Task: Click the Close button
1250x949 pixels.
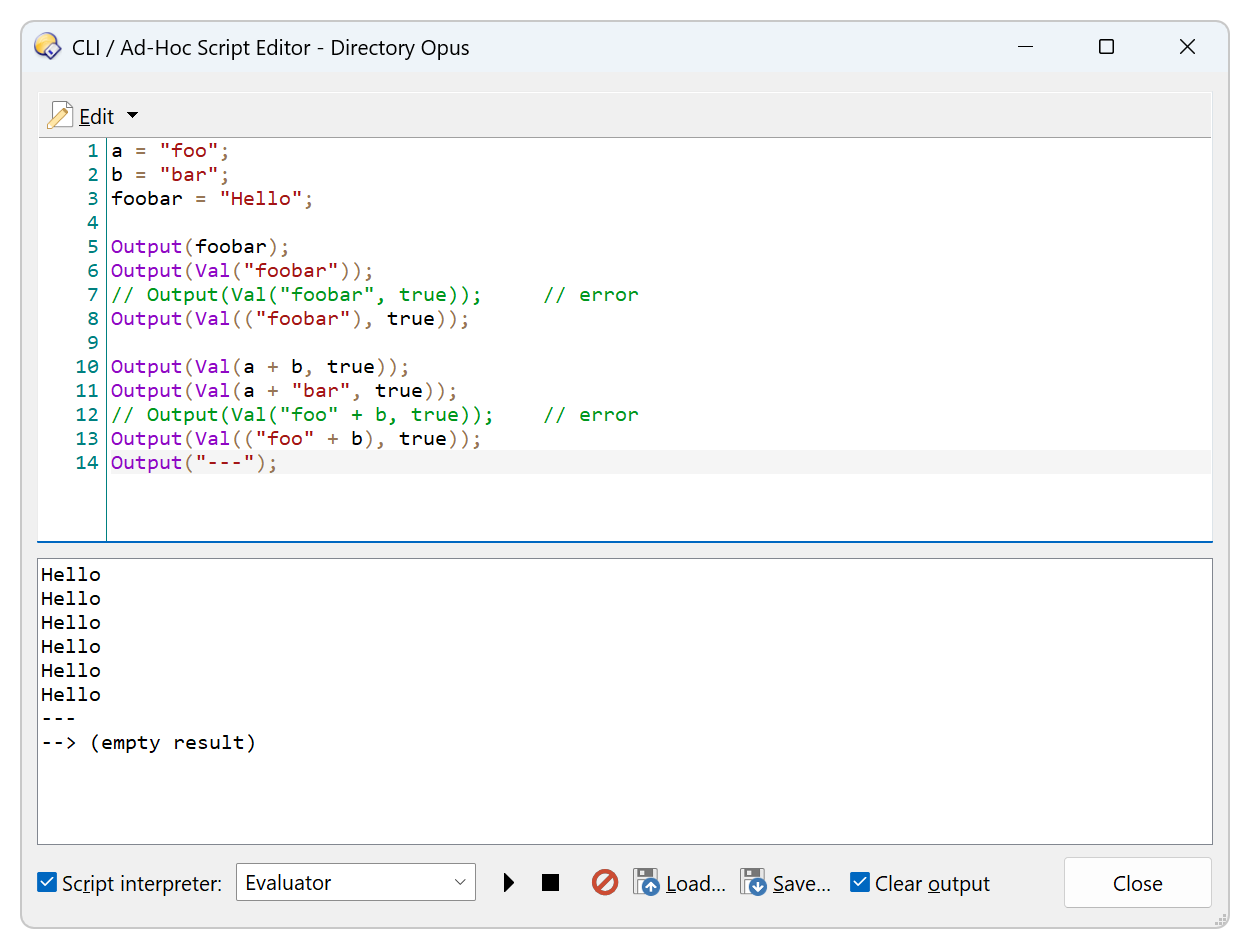Action: (x=1138, y=883)
